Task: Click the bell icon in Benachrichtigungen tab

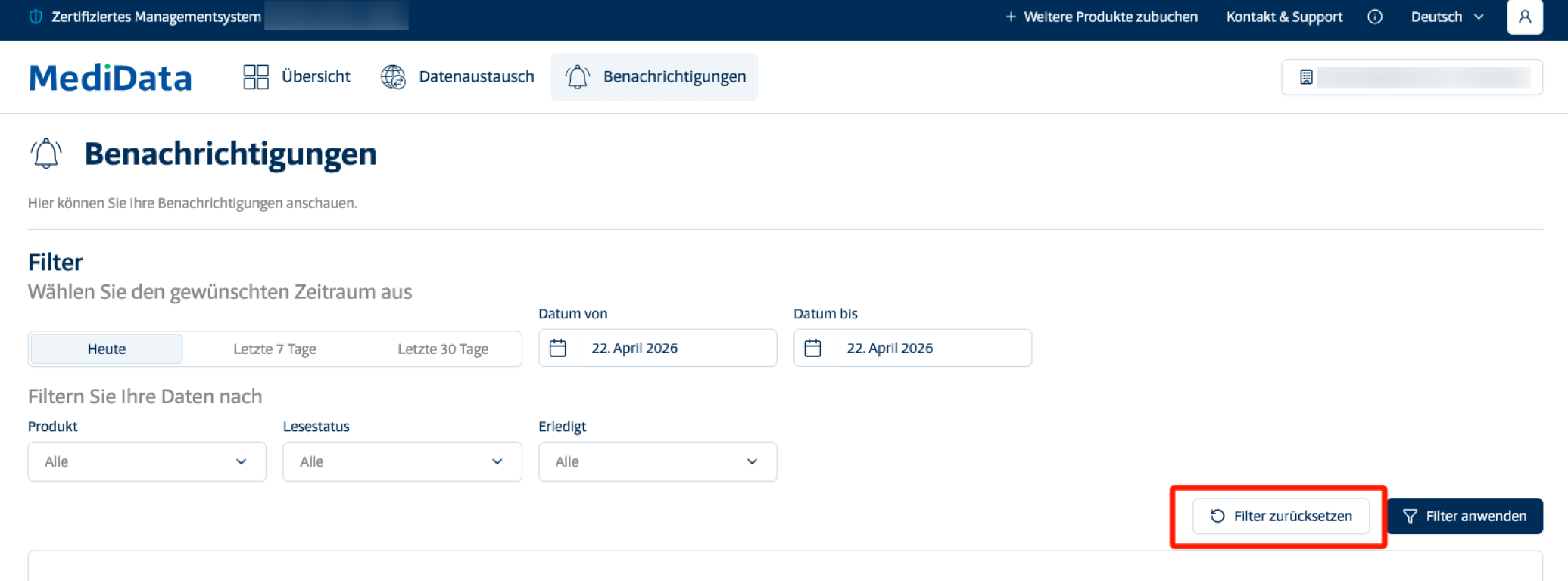Action: [578, 76]
